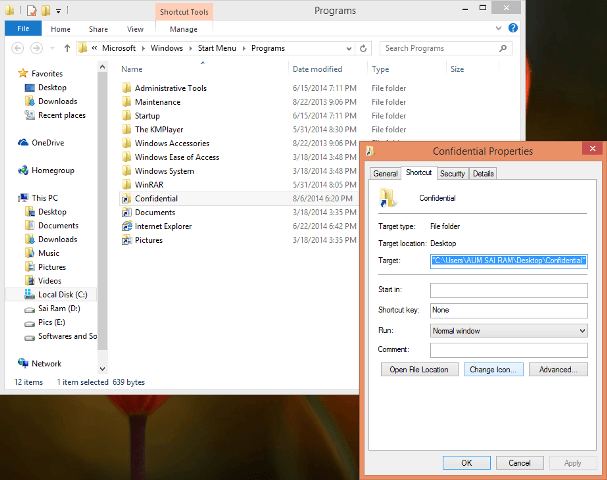Open recent locations dropdown arrow
Image resolution: width=607 pixels, height=480 pixels.
(x=52, y=48)
